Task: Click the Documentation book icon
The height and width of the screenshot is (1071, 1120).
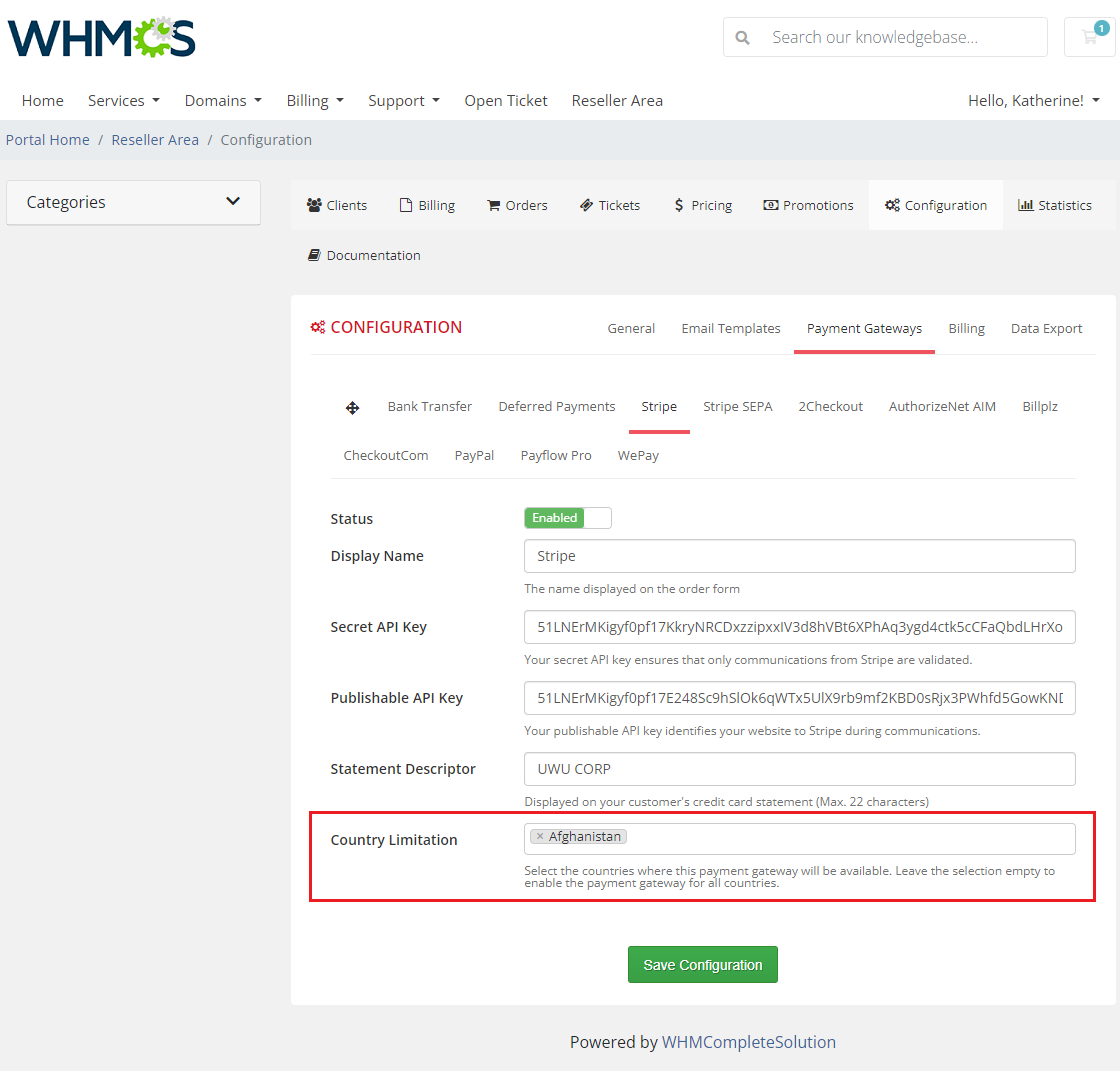Action: click(314, 255)
